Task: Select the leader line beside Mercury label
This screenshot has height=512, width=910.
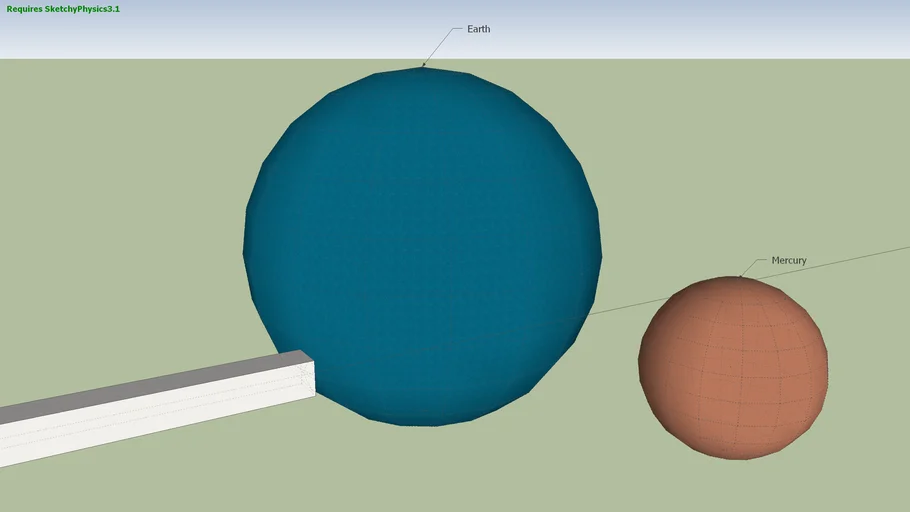Action: (753, 266)
